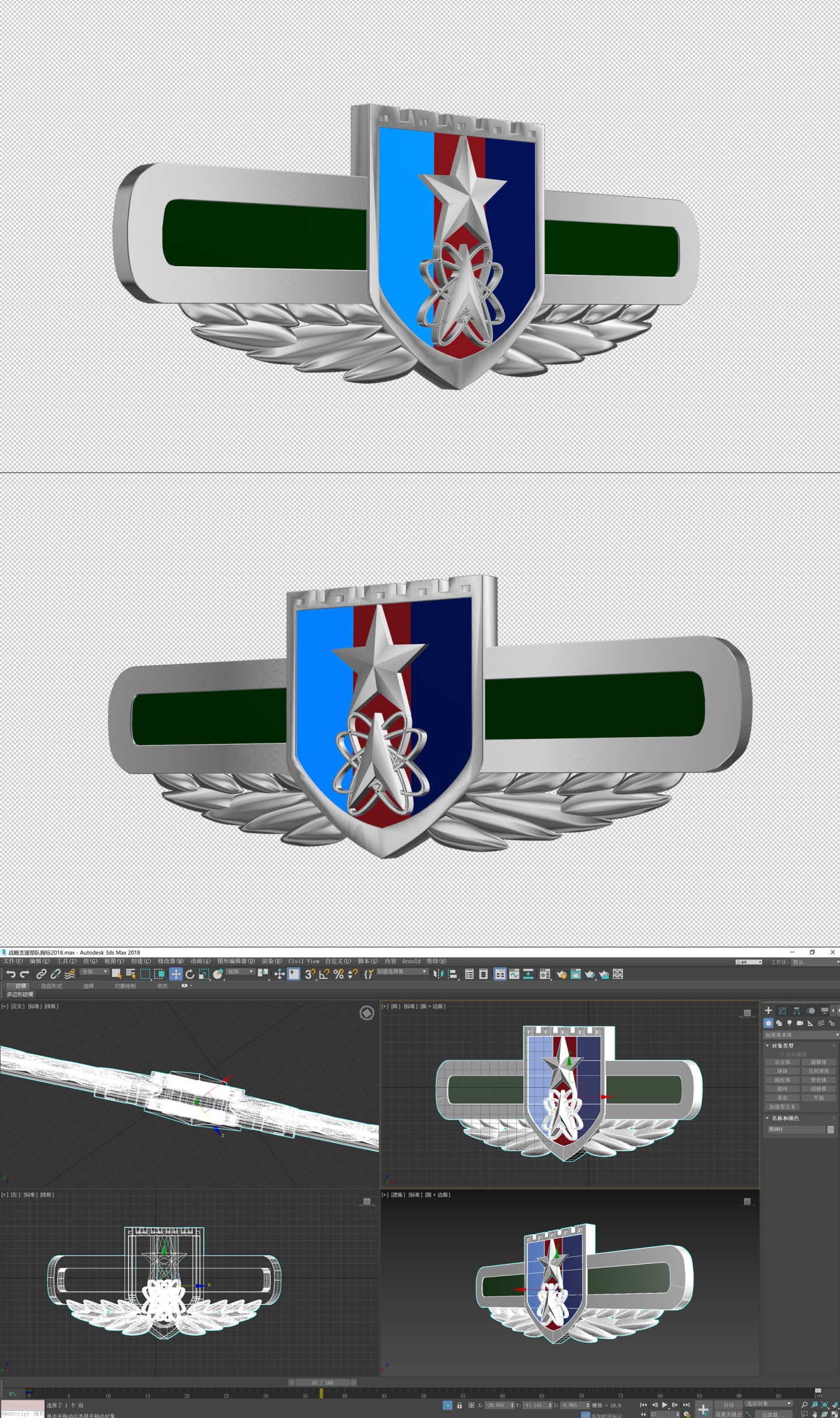Activate Select and Rotate tool
Image resolution: width=840 pixels, height=1418 pixels.
190,974
